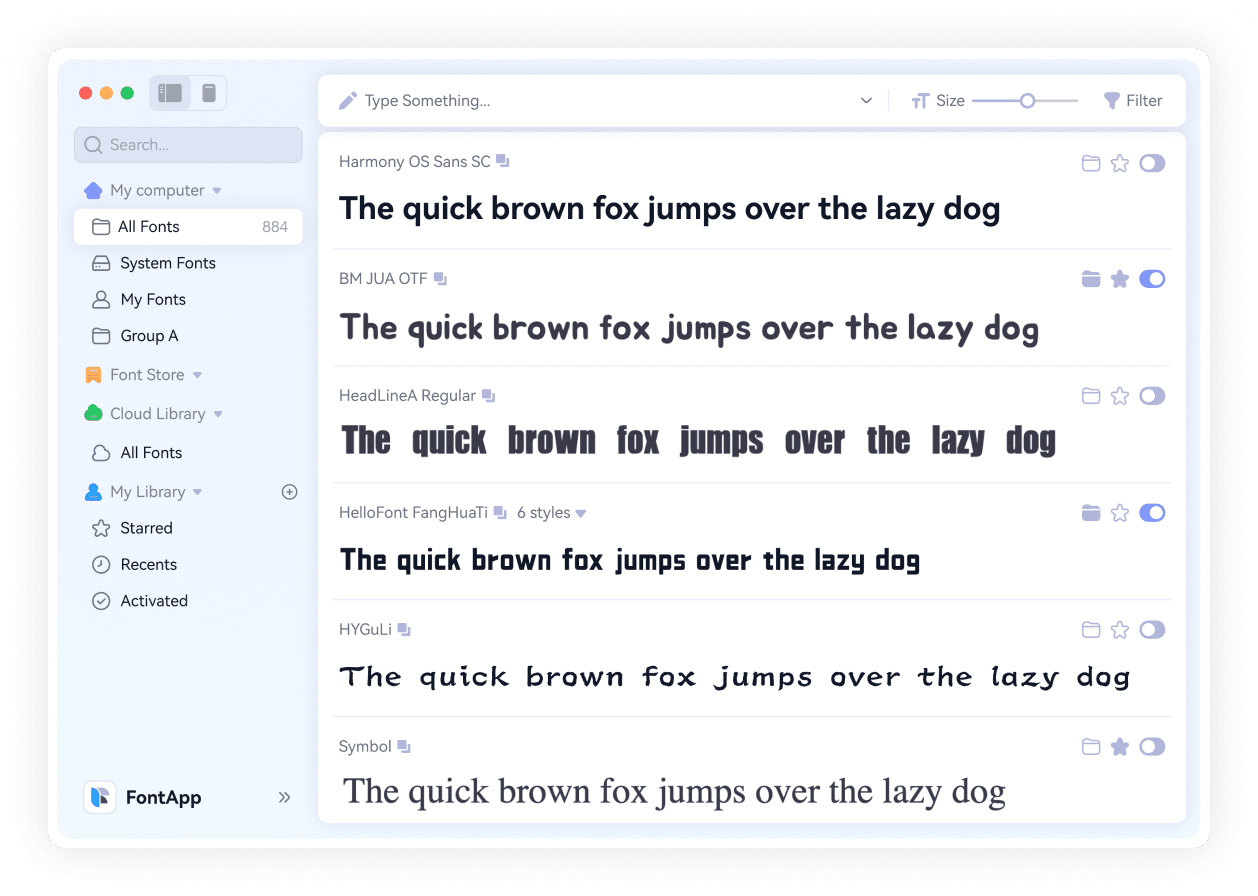This screenshot has height=896, width=1258.
Task: Switch to compact panel view icon
Action: 209,93
